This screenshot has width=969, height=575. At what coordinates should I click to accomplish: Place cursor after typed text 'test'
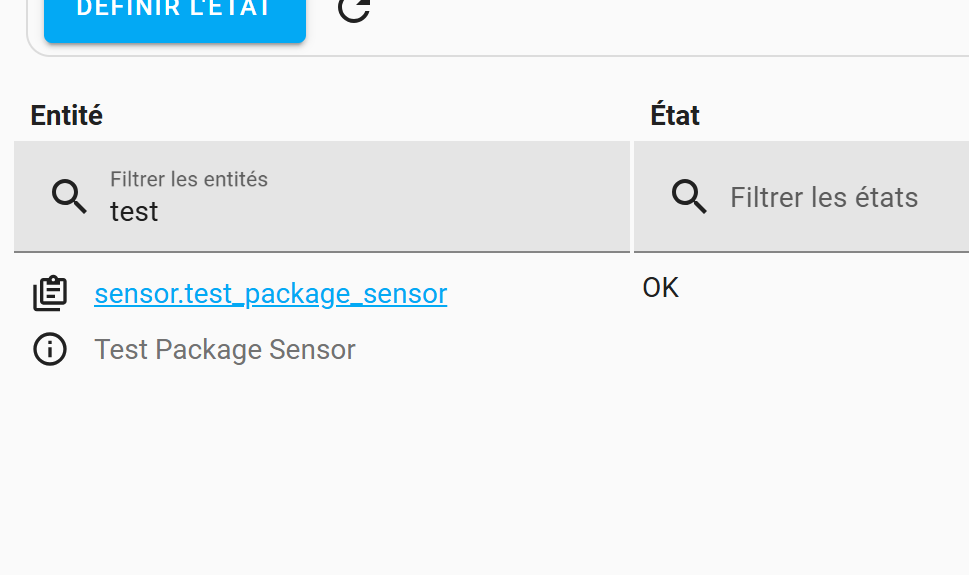(159, 212)
